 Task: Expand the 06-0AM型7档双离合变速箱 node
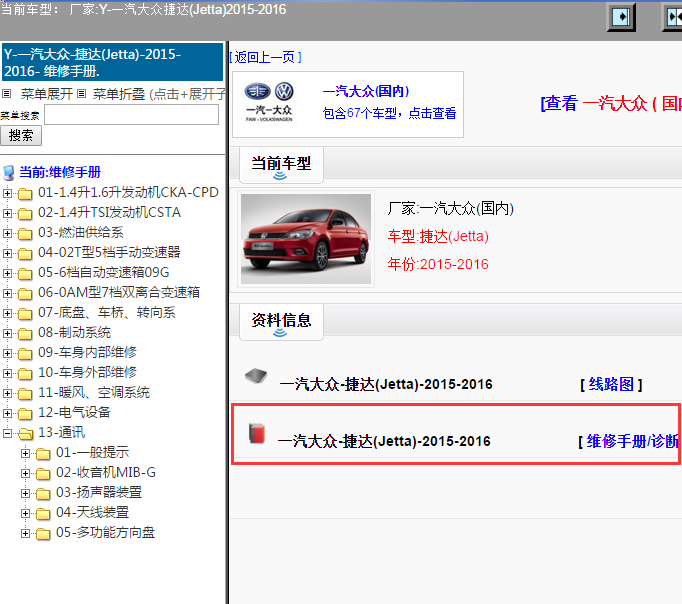pyautogui.click(x=7, y=293)
